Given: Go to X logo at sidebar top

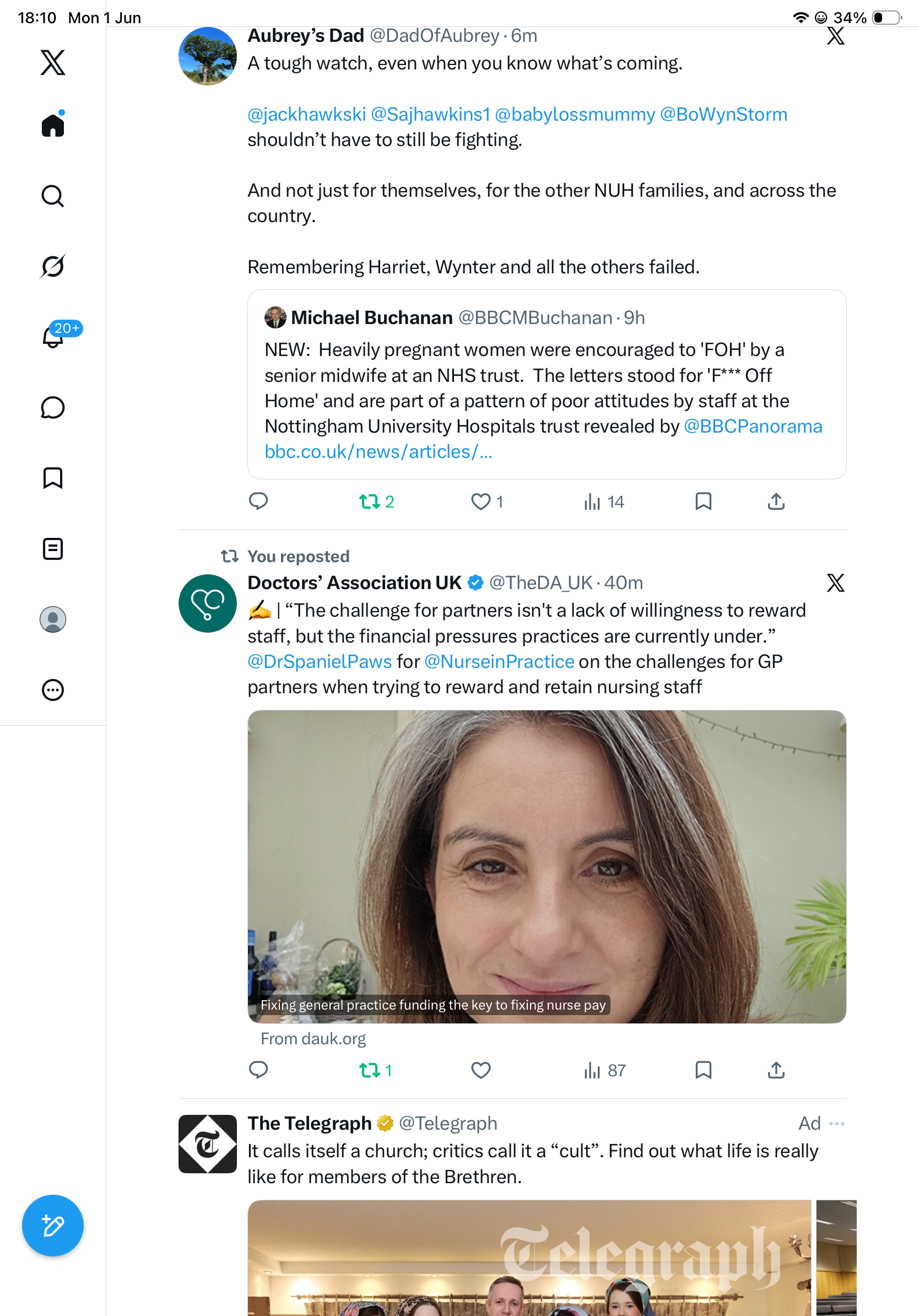Looking at the screenshot, I should tap(53, 62).
